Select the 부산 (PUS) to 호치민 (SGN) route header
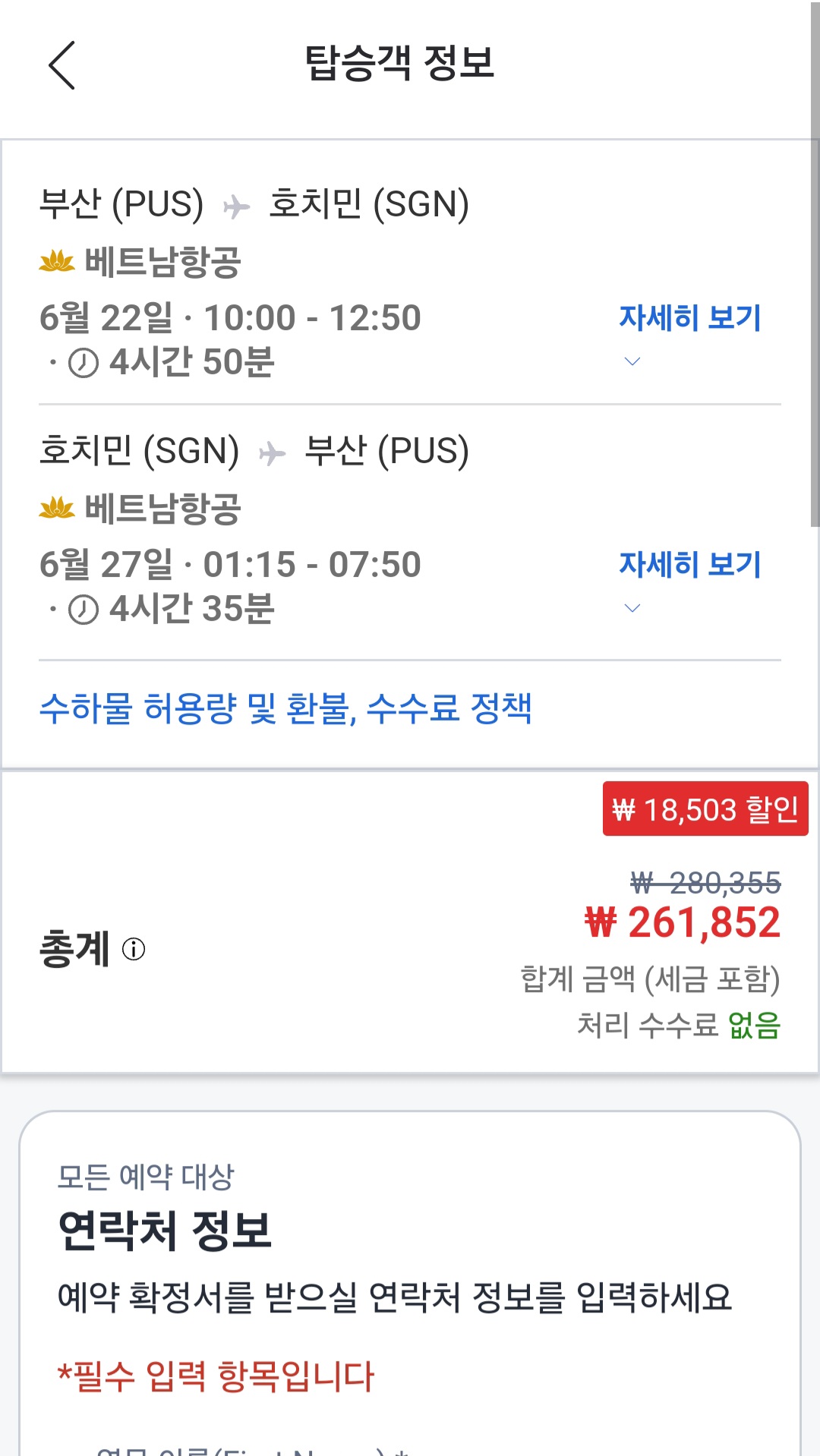The height and width of the screenshot is (1456, 820). (x=254, y=203)
